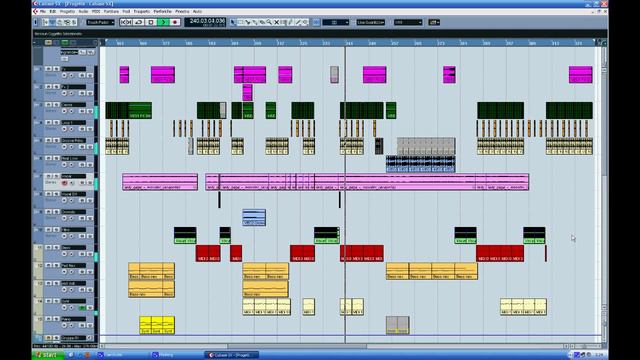Viewport: 640px width, 360px height.
Task: Click green icon in track list header
Action: (64, 42)
